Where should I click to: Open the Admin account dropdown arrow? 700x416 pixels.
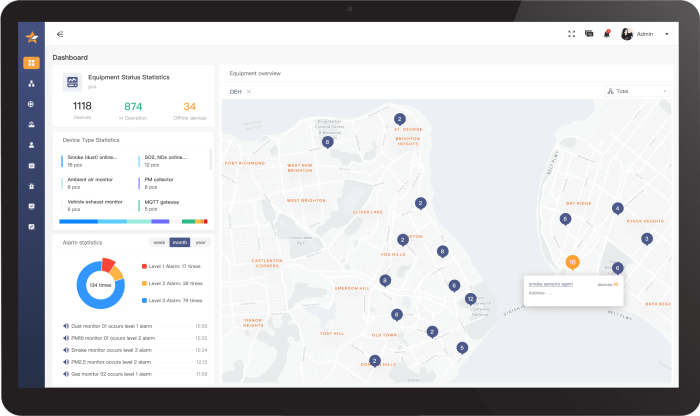click(666, 34)
